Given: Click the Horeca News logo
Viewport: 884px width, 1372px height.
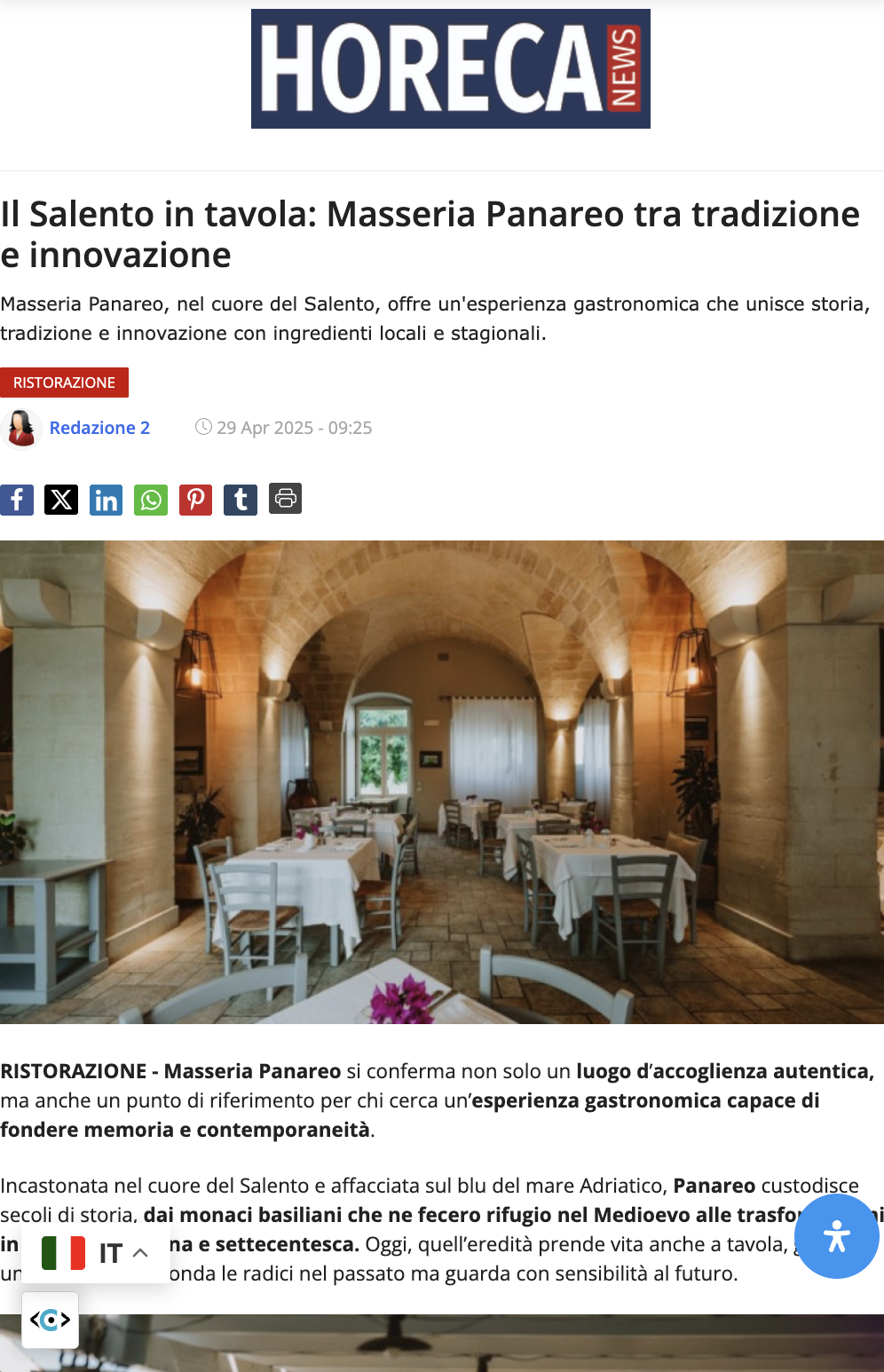Looking at the screenshot, I should (451, 69).
